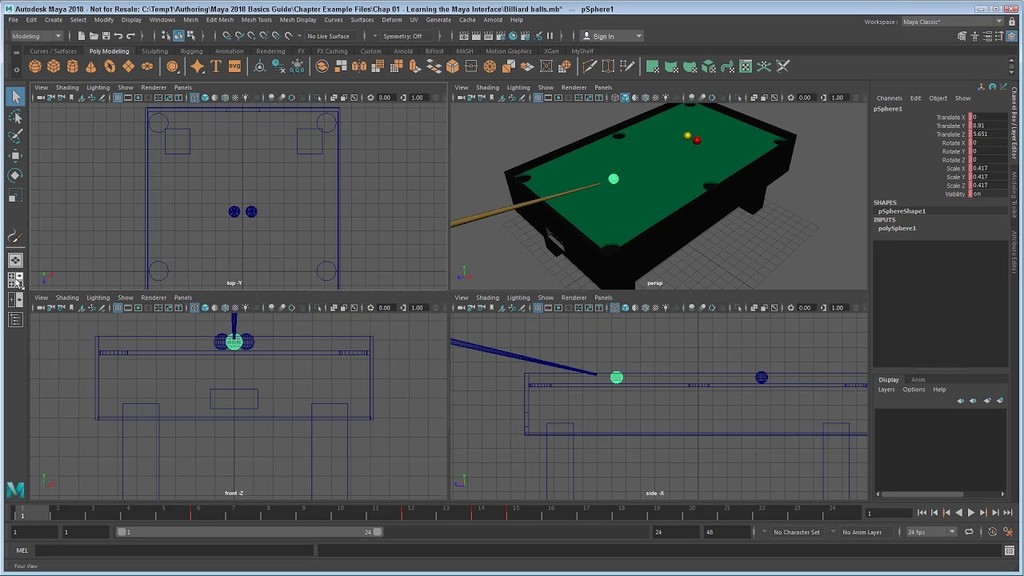
Task: Enable snap to grid on the status line
Action: [226, 34]
